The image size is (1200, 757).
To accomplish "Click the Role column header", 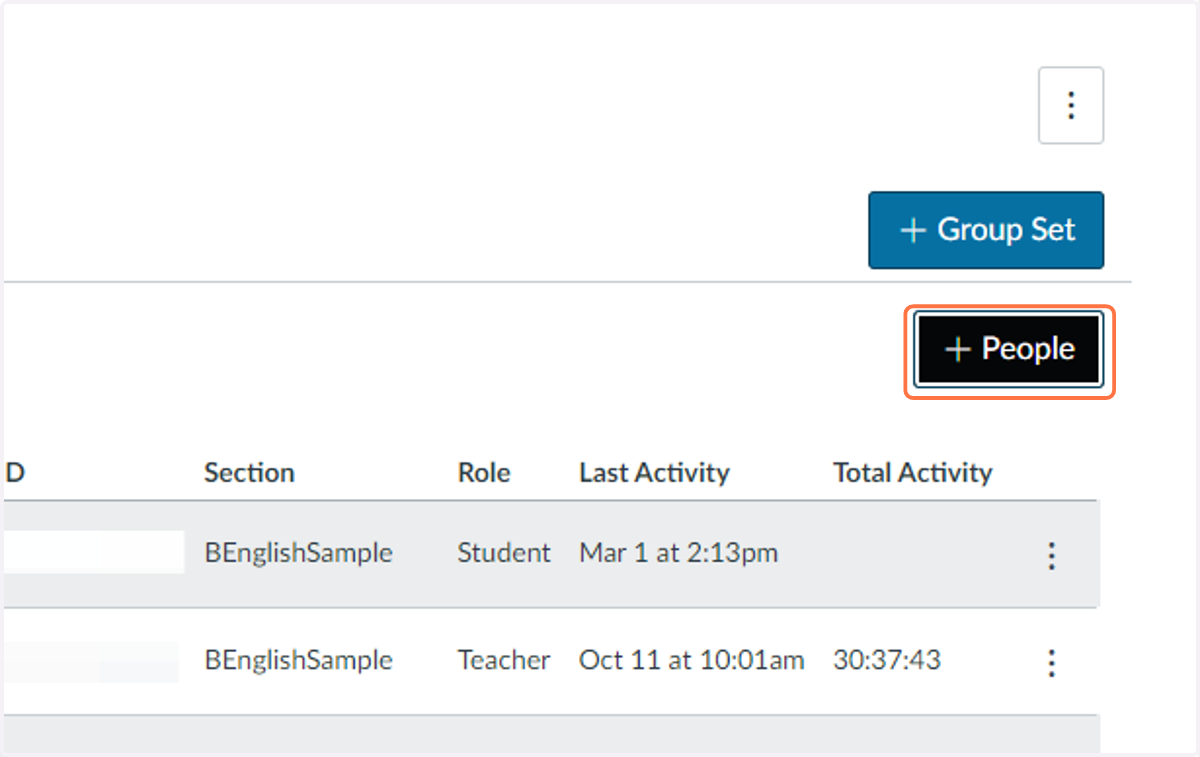I will [484, 473].
